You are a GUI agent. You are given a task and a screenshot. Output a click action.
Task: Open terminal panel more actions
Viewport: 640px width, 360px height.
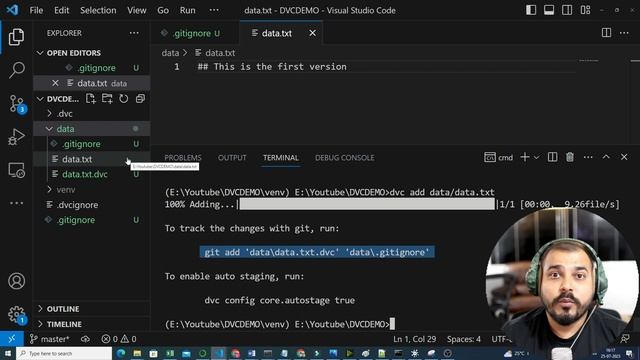coord(588,157)
